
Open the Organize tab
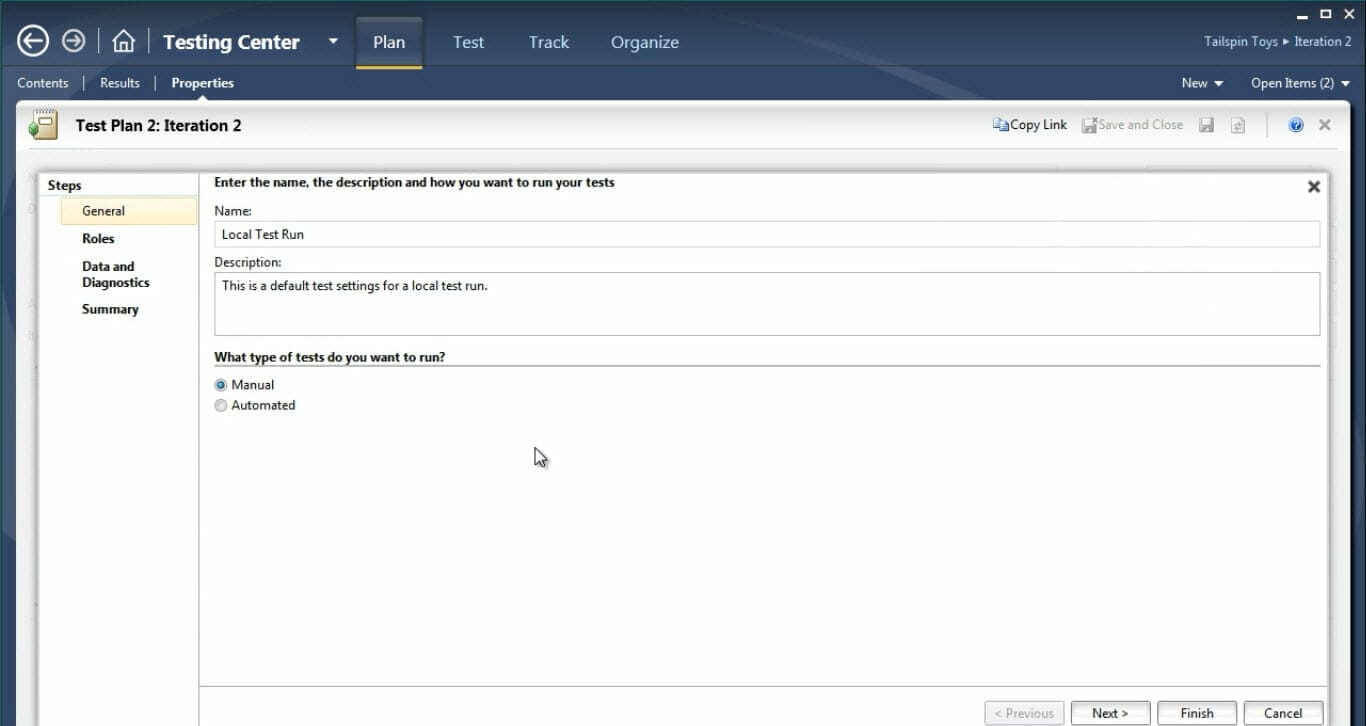[x=644, y=42]
